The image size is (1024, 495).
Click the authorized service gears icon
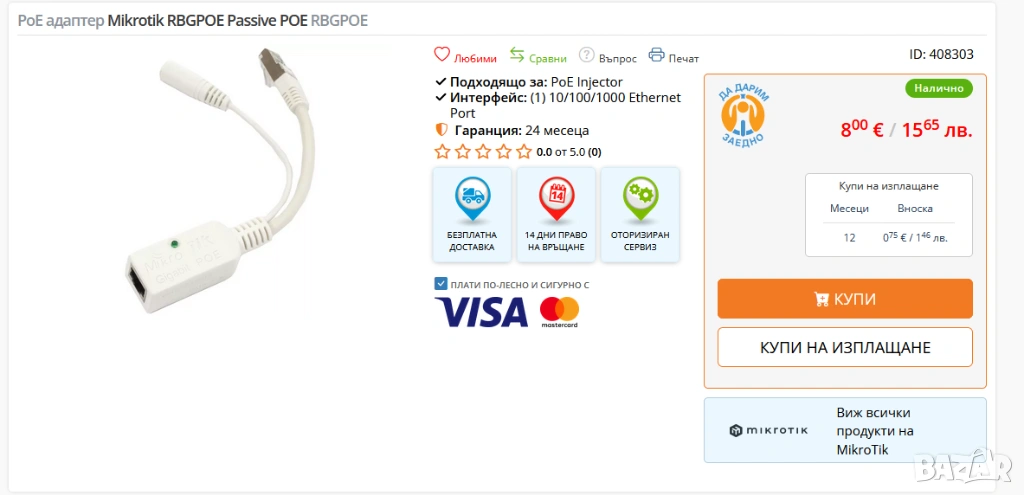[640, 198]
